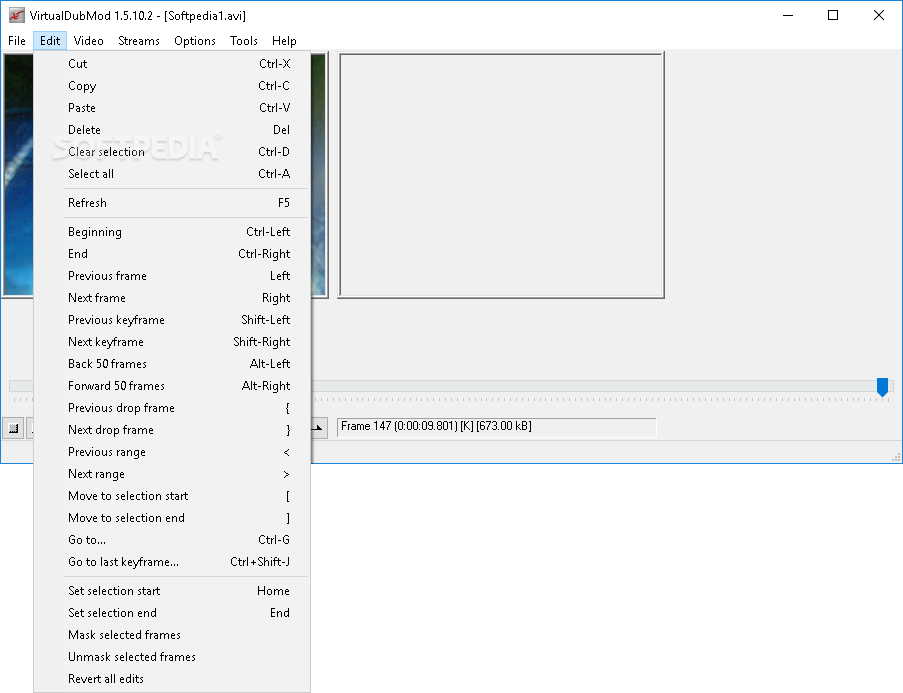Select Revert all edits
The width and height of the screenshot is (903, 693).
172,679
